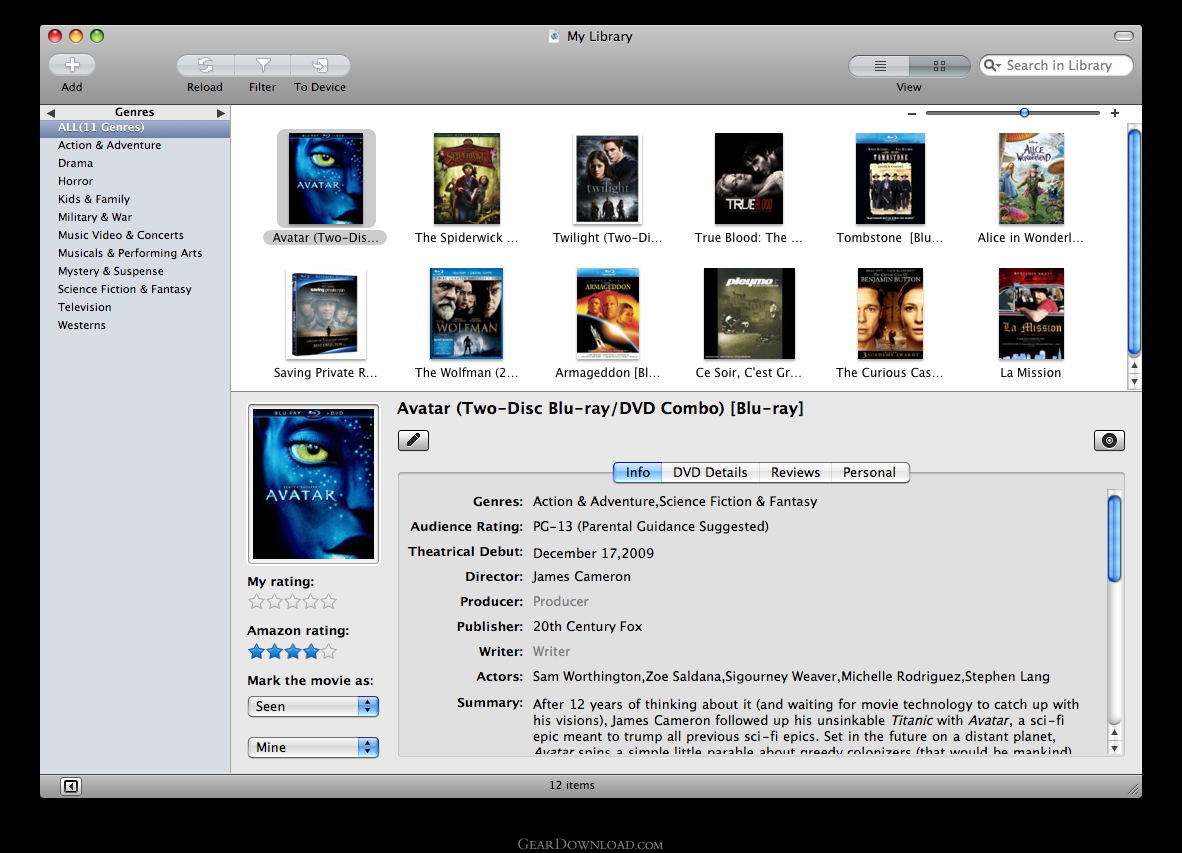
Task: Select Military & War genre
Action: point(135,218)
